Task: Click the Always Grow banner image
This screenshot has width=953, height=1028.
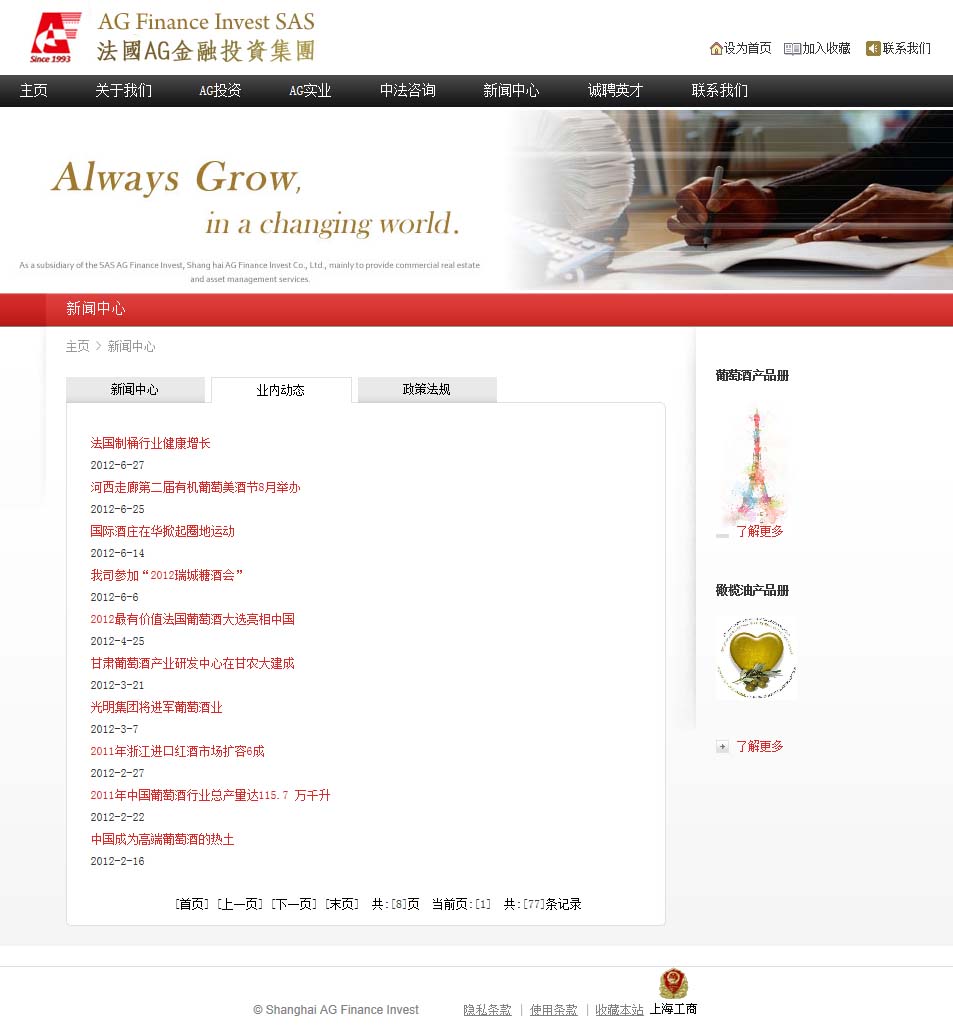Action: pyautogui.click(x=476, y=199)
